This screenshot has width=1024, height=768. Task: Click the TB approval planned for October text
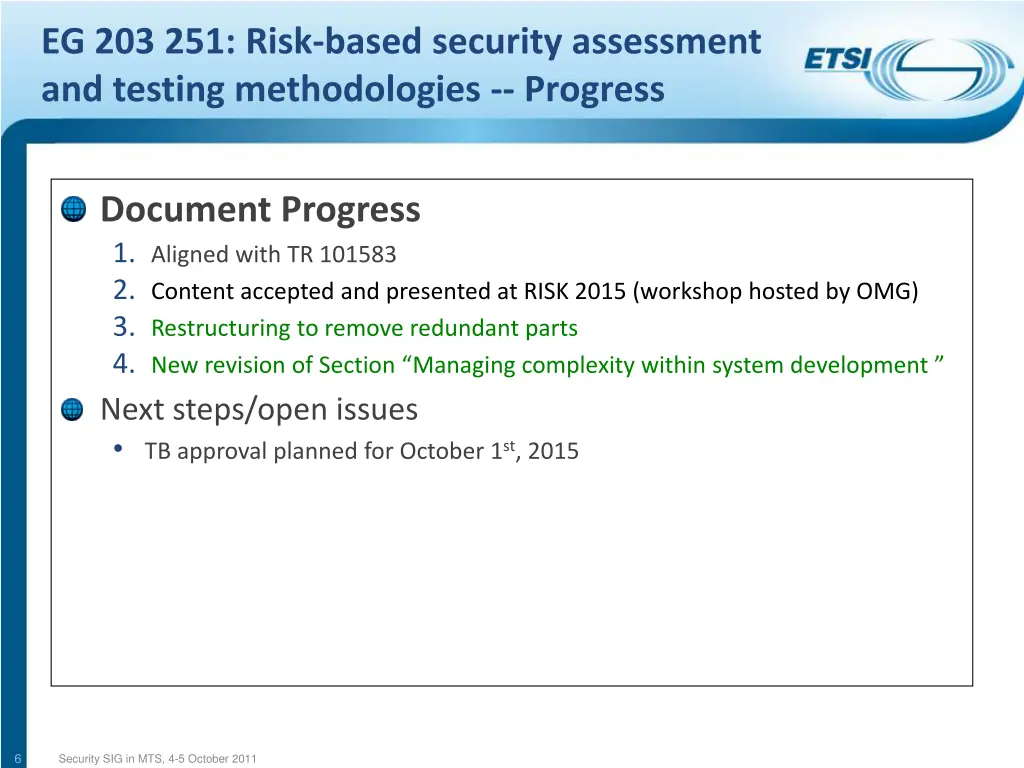point(361,451)
